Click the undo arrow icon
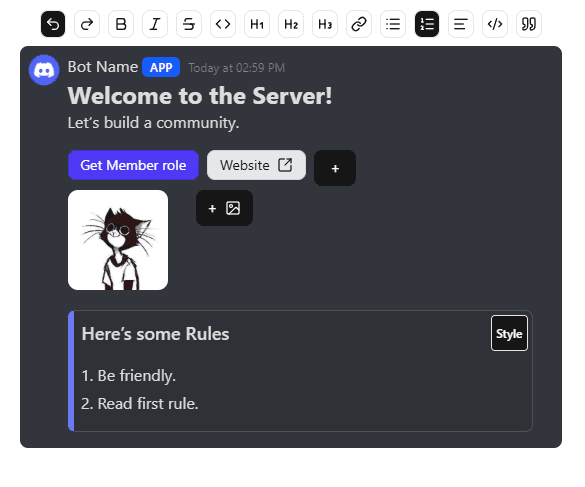Viewport: 585px width, 487px height. click(x=53, y=24)
